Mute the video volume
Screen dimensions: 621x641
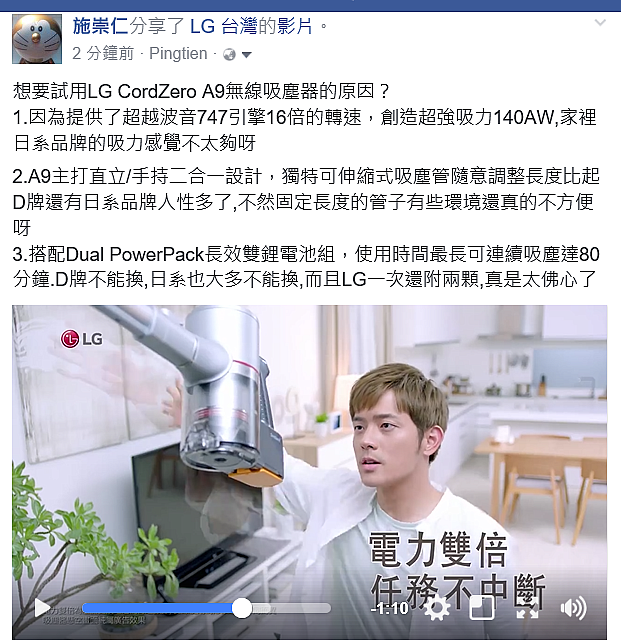[x=573, y=608]
